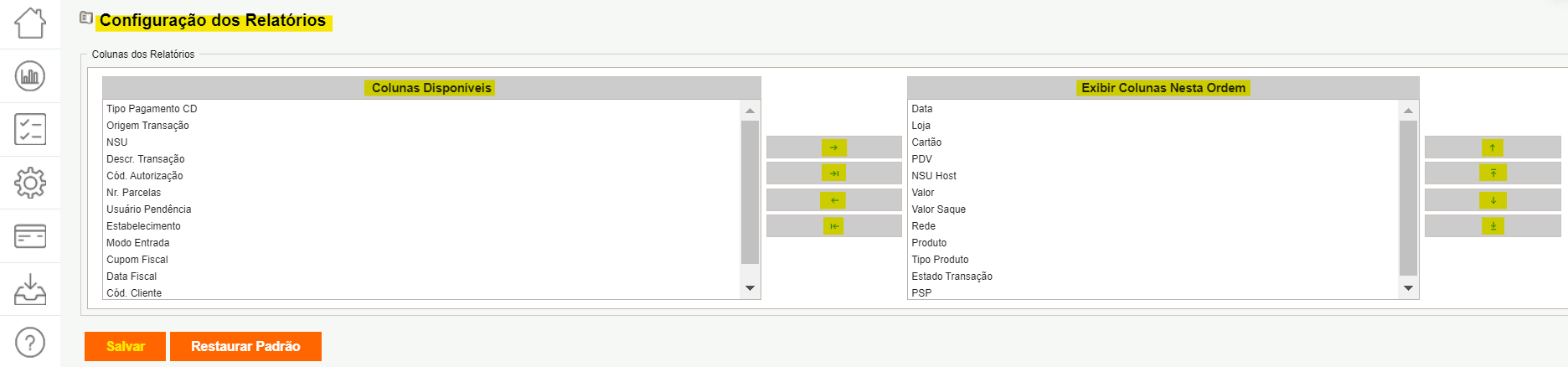
Task: Select PDV in displayed columns list
Action: [1153, 159]
